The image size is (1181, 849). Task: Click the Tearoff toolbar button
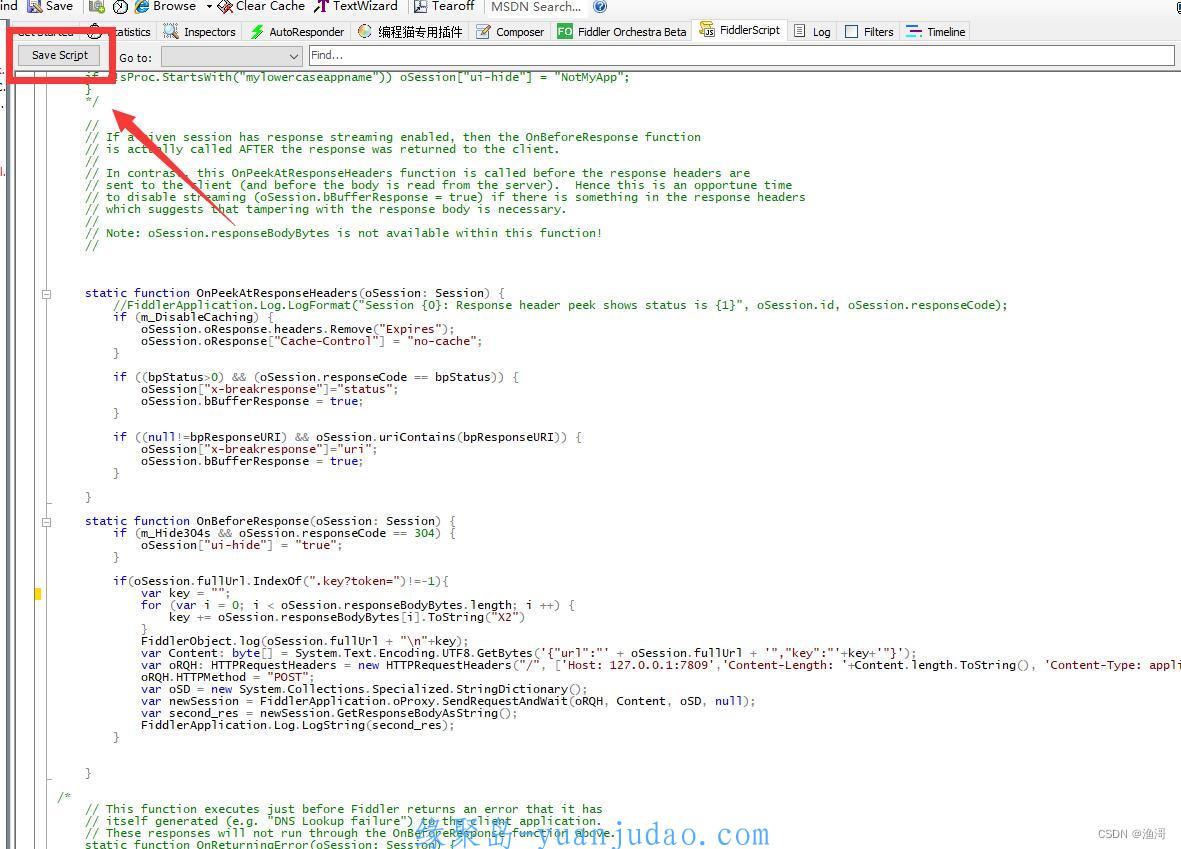[x=444, y=6]
